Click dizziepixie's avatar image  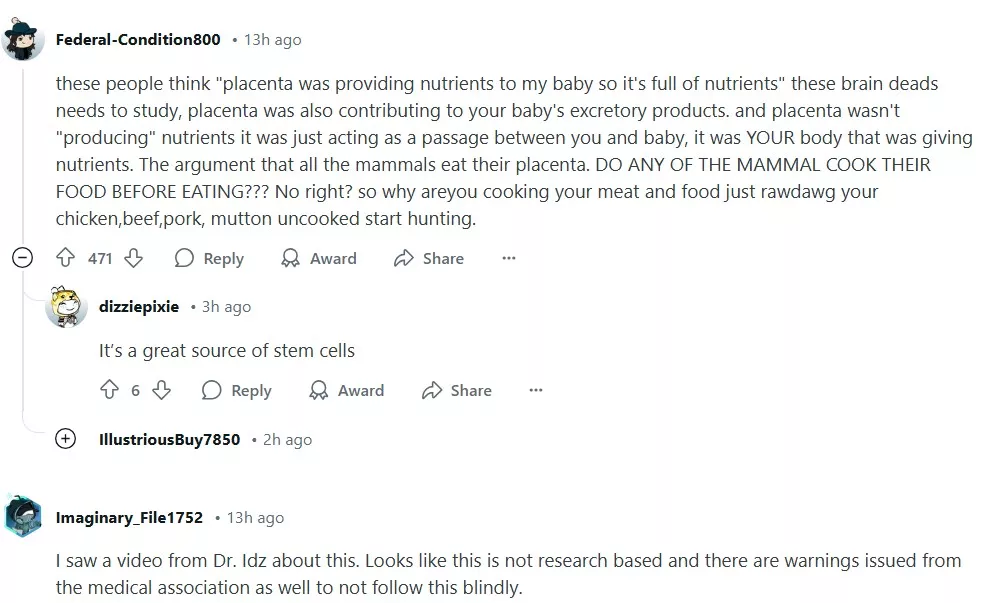(x=66, y=307)
